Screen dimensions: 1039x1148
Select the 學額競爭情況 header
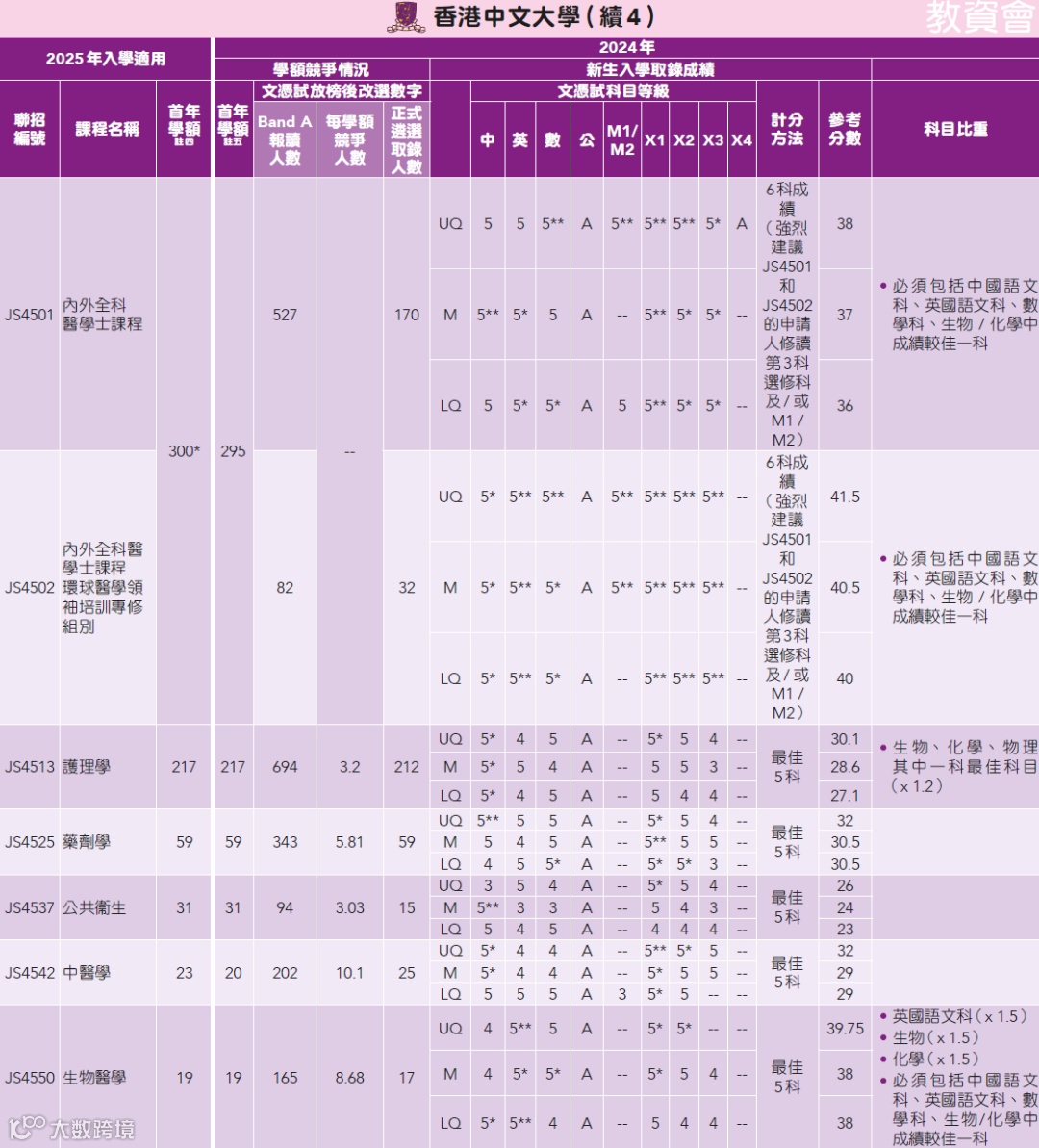pos(320,69)
